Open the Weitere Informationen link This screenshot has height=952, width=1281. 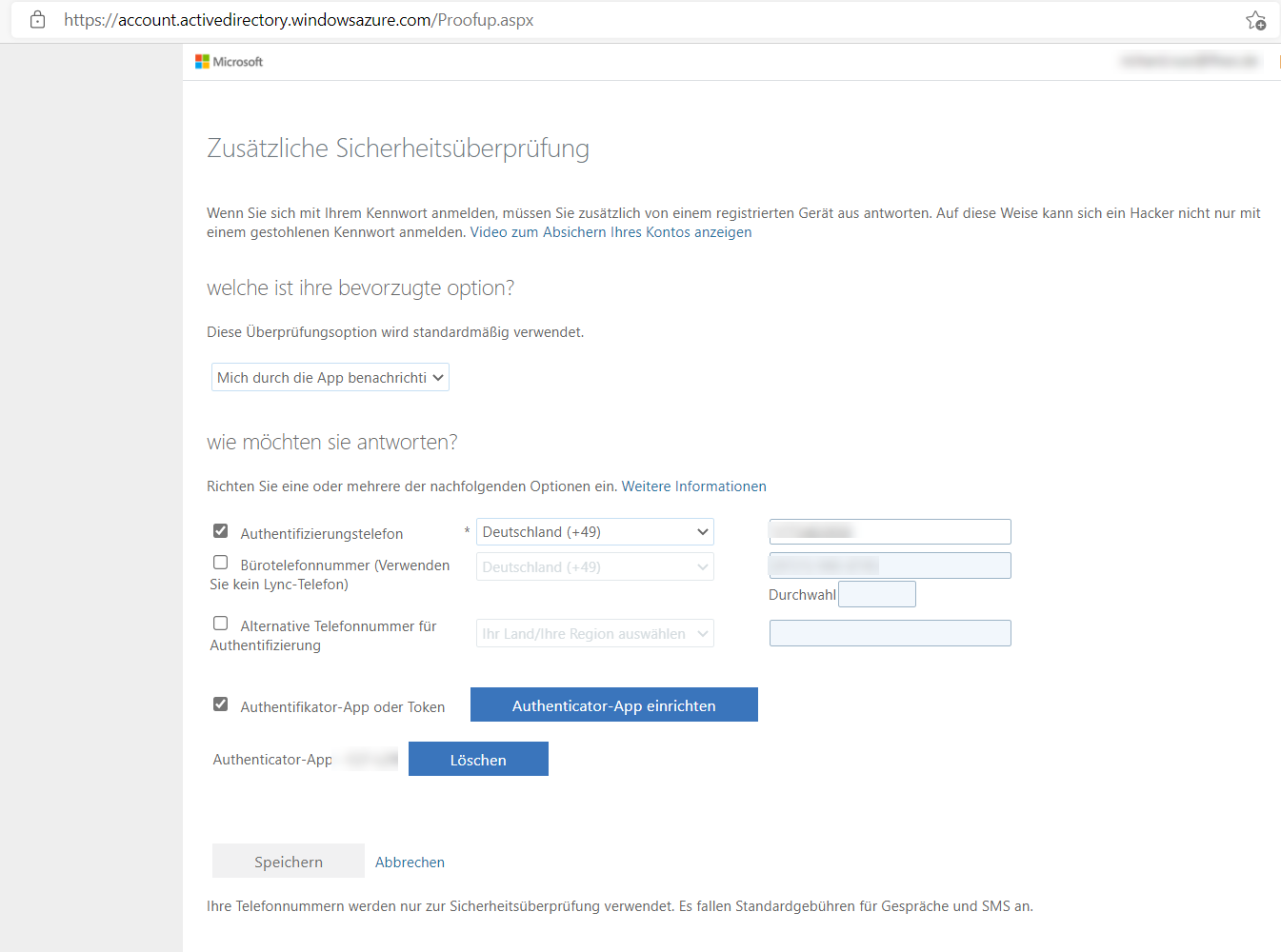pos(693,486)
